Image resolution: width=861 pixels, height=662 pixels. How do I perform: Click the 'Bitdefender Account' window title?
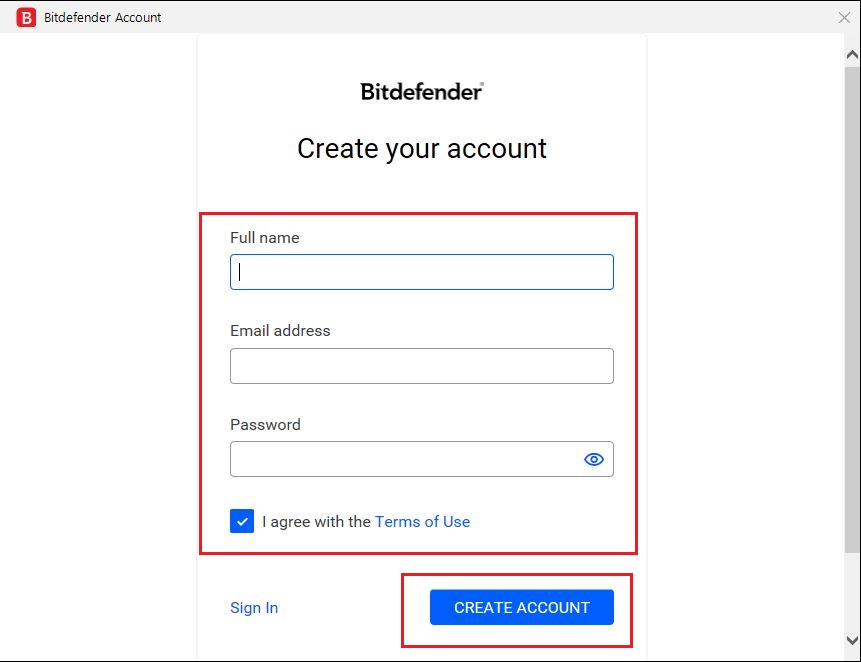click(x=103, y=18)
